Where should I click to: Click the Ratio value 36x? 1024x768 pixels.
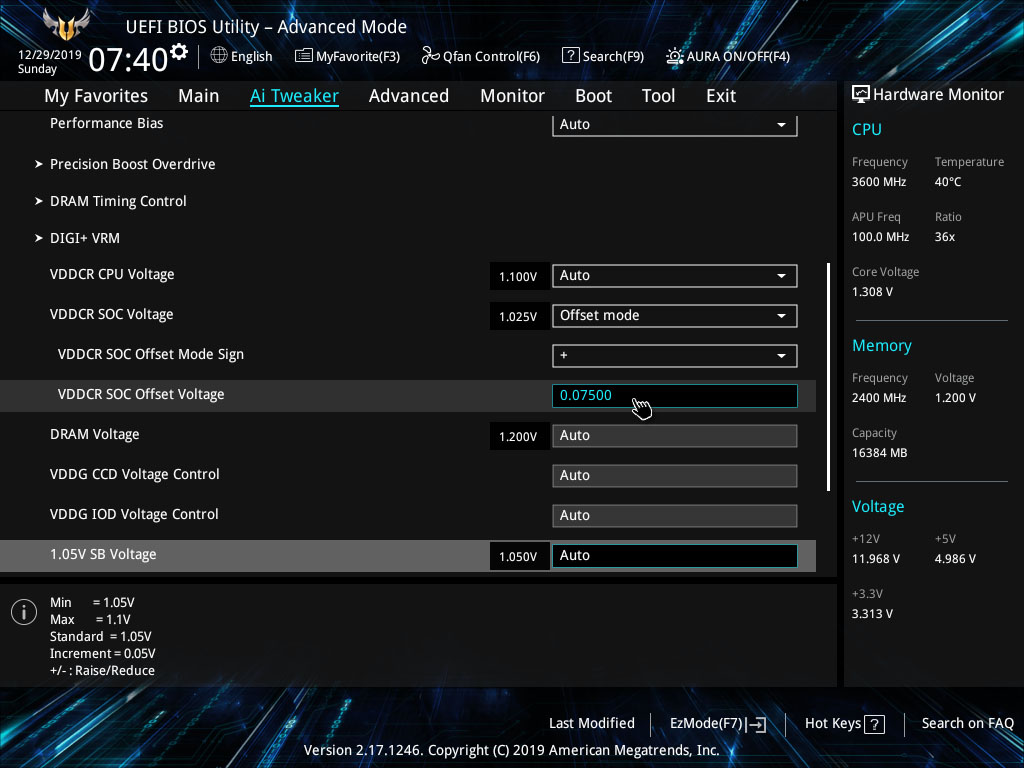(x=945, y=237)
